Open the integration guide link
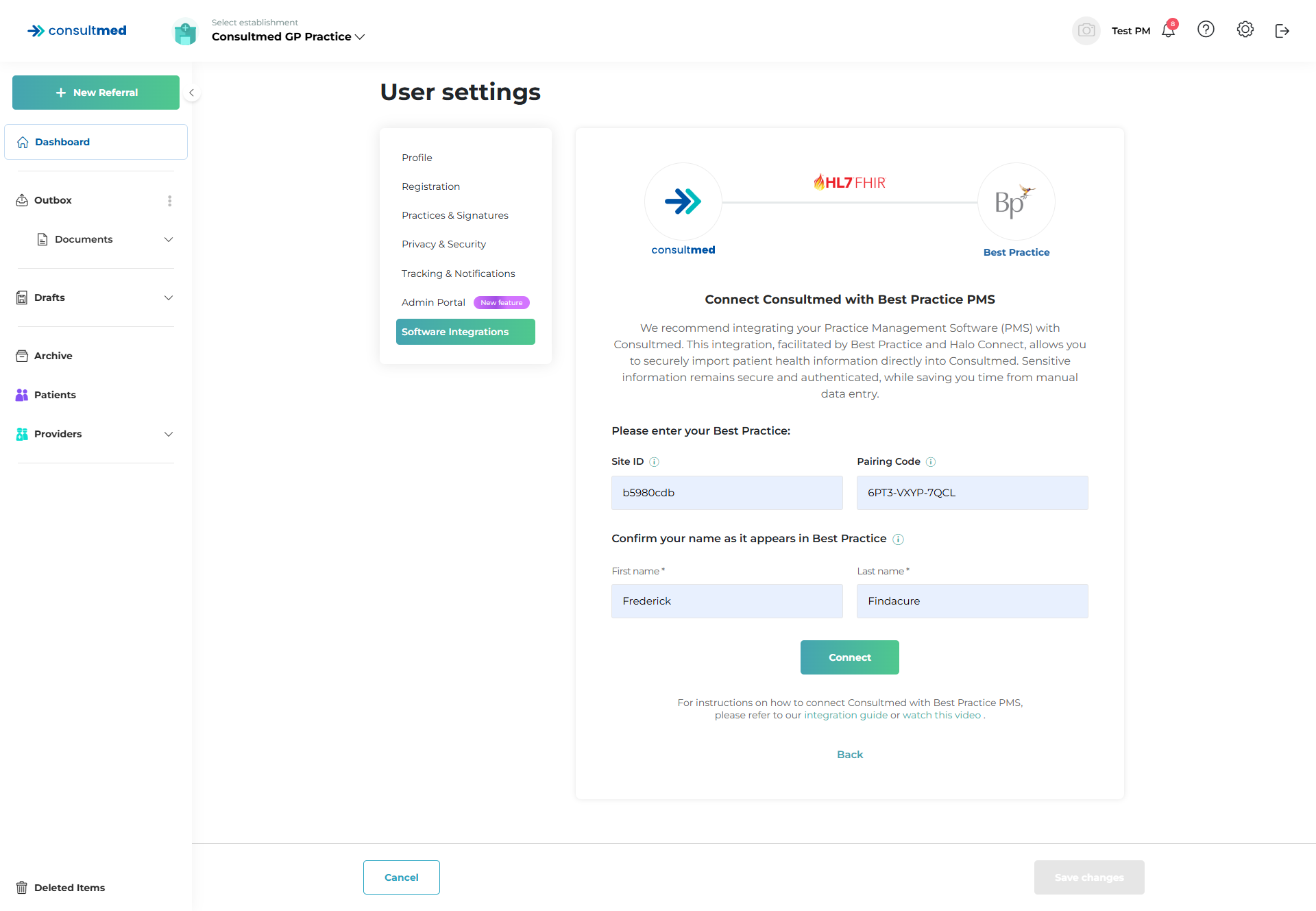Viewport: 1316px width, 911px height. 845,715
